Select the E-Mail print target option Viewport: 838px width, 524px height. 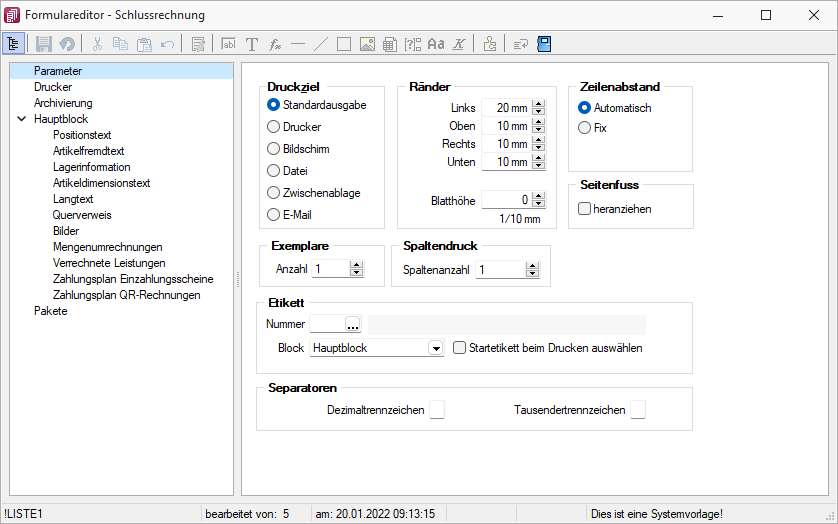273,215
